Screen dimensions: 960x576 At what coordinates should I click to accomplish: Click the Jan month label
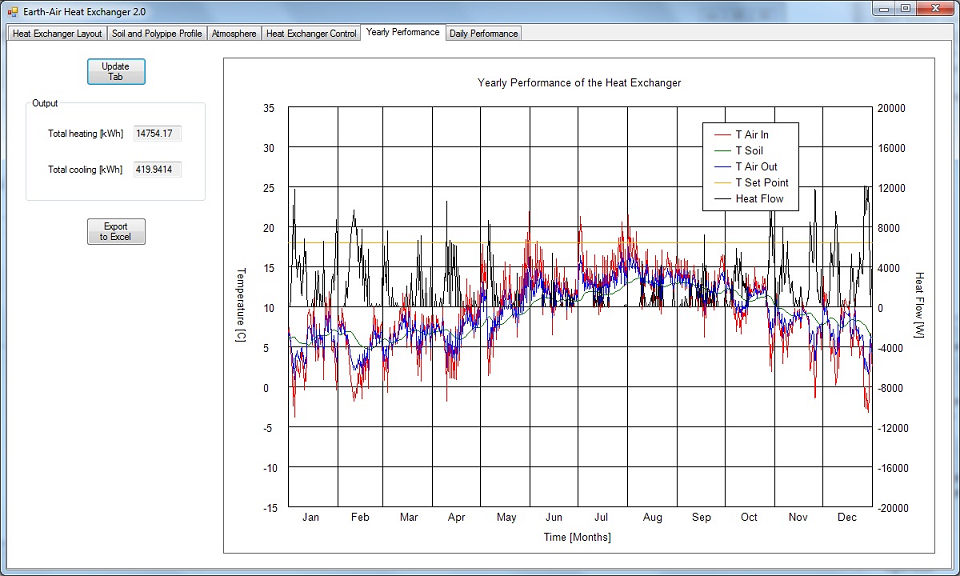coord(310,517)
